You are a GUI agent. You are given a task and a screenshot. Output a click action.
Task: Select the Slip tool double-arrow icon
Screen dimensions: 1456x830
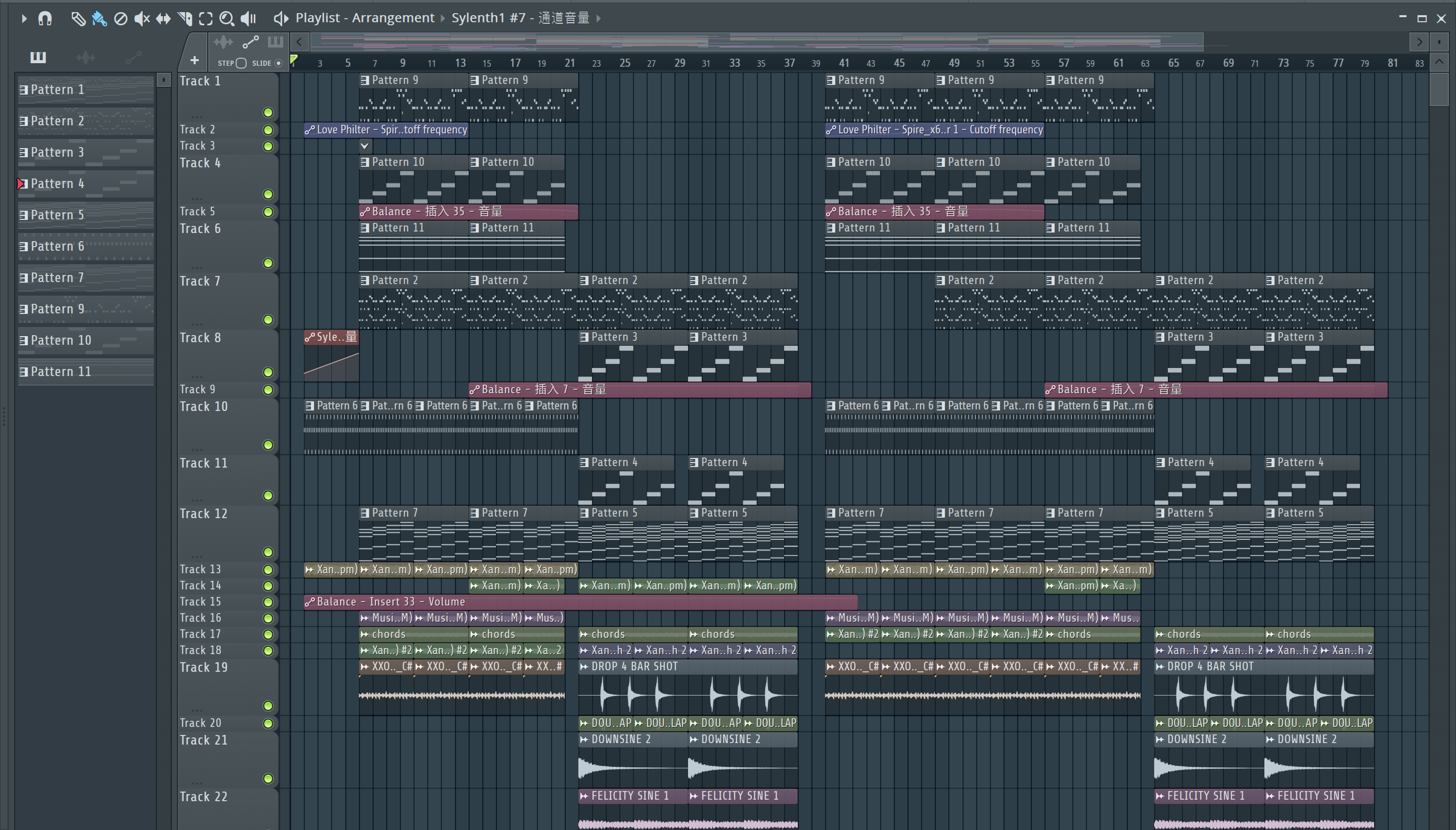[163, 19]
